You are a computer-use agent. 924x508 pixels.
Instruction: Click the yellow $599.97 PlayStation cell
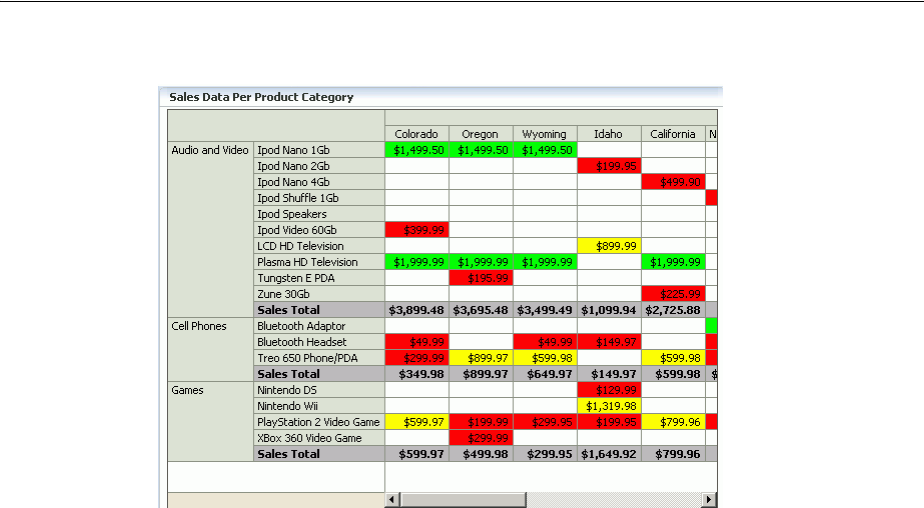[x=417, y=422]
